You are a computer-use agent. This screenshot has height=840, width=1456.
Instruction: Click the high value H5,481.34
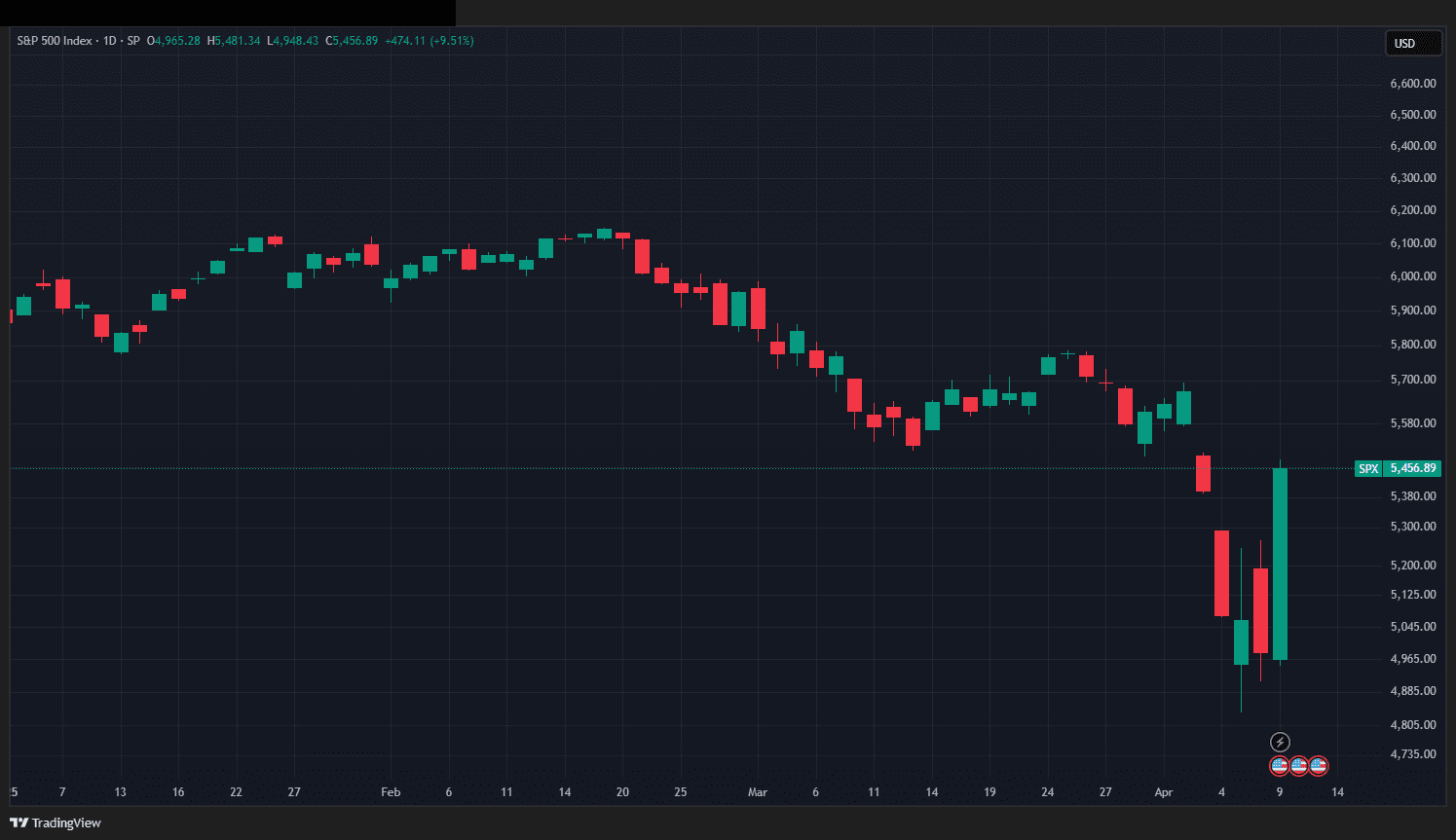tap(234, 41)
